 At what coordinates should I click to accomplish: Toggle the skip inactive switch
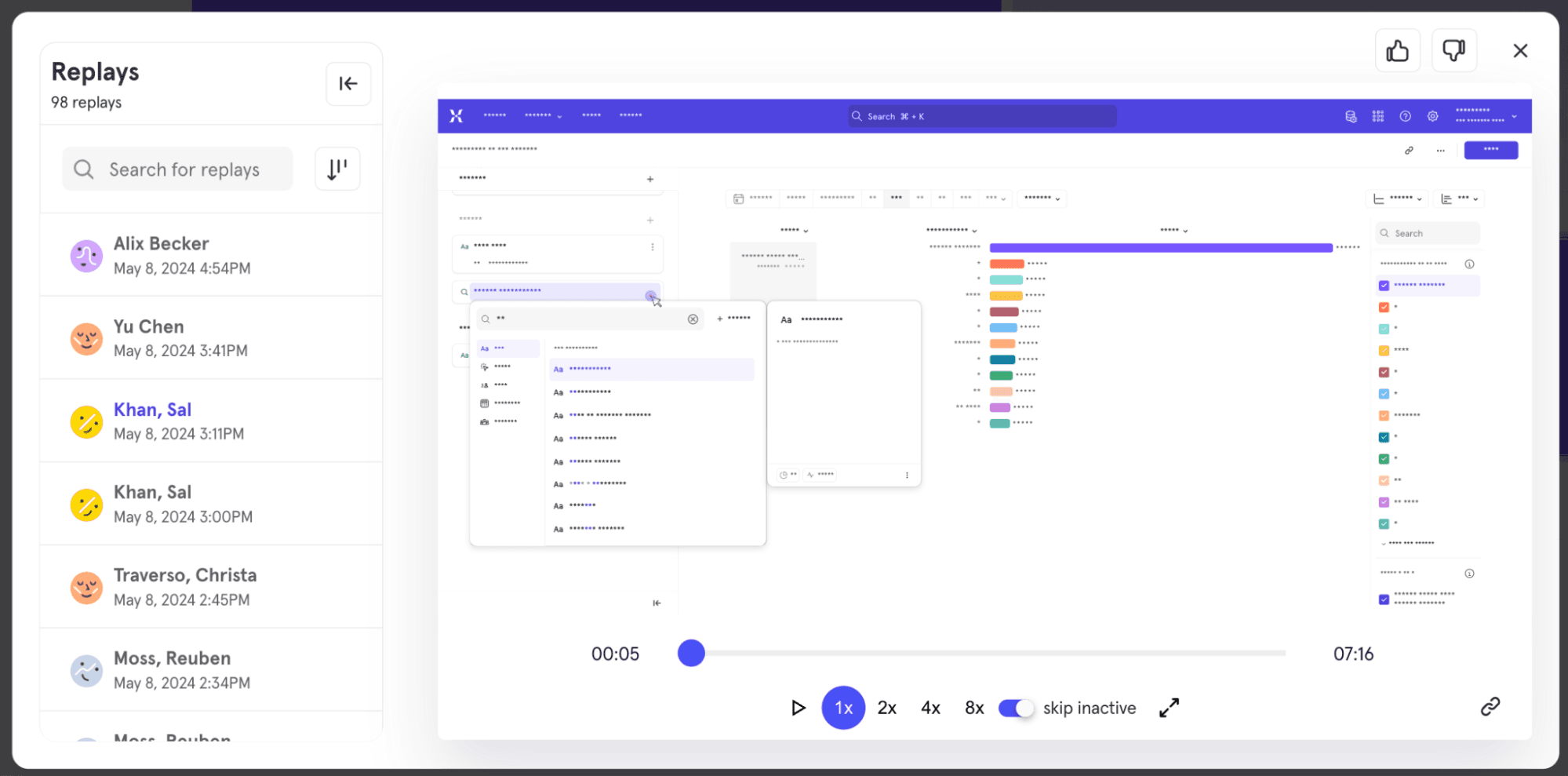coord(1016,708)
